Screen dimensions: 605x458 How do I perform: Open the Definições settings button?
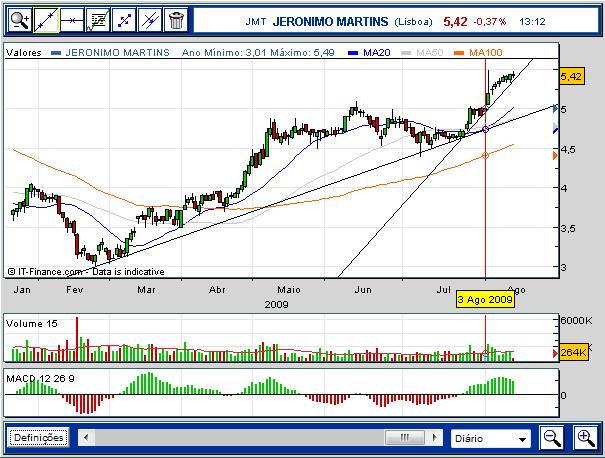click(x=39, y=438)
